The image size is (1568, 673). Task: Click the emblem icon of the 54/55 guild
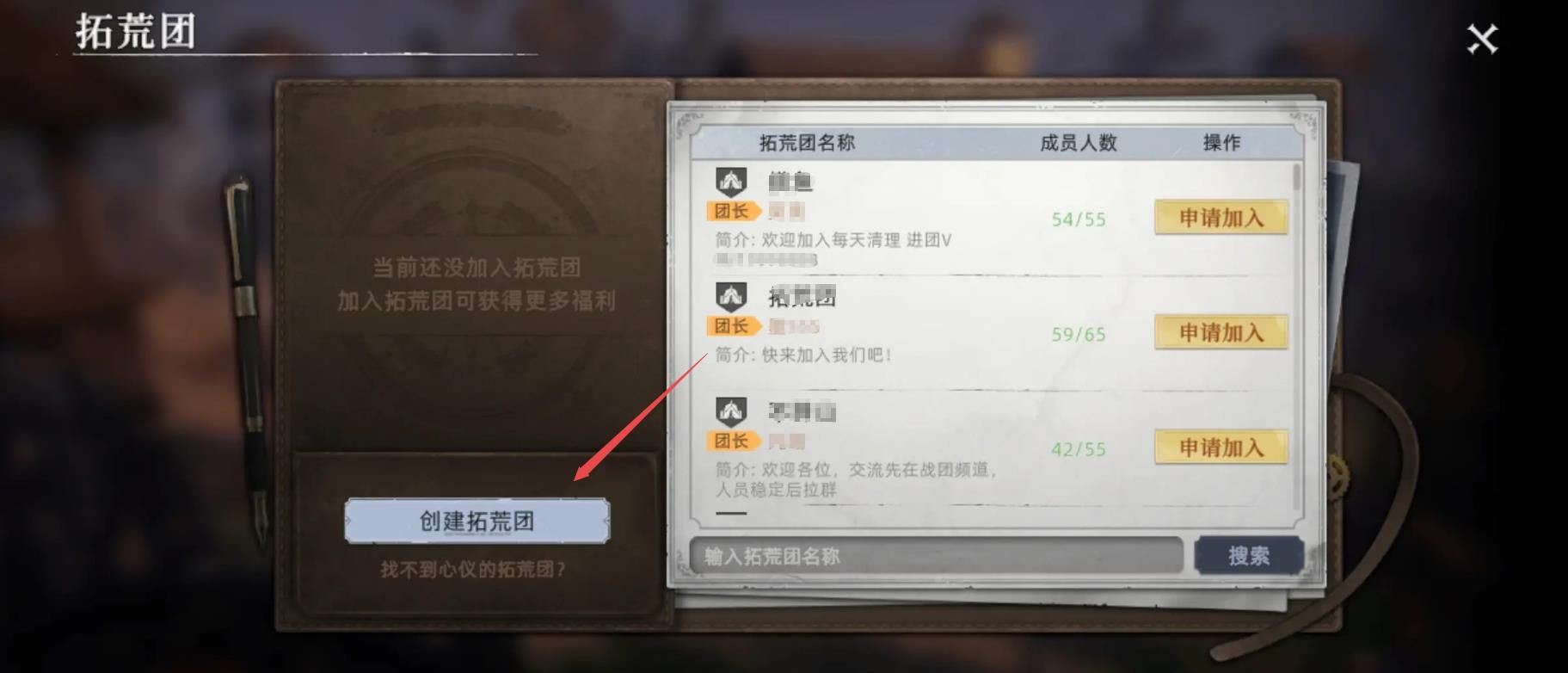click(731, 182)
